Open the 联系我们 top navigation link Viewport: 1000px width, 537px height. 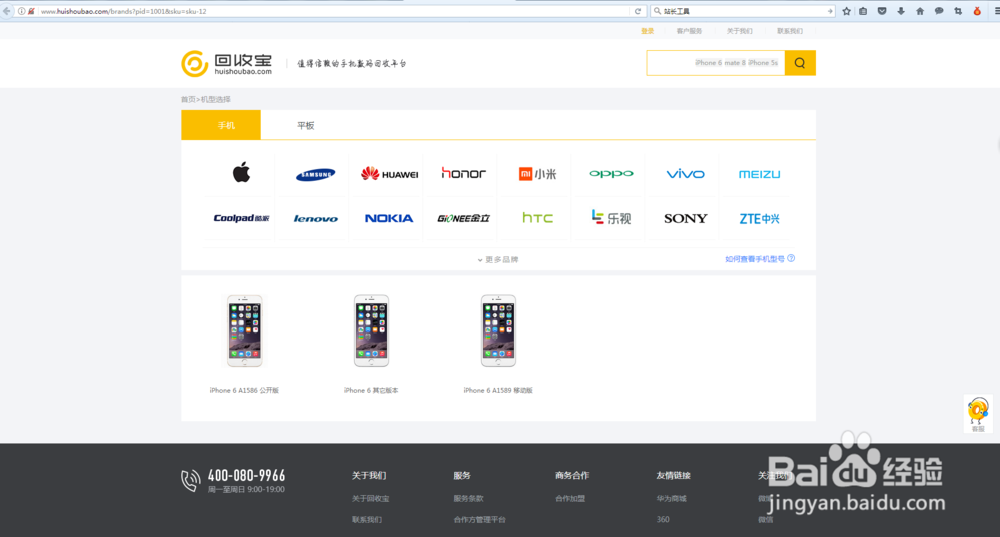pyautogui.click(x=790, y=31)
